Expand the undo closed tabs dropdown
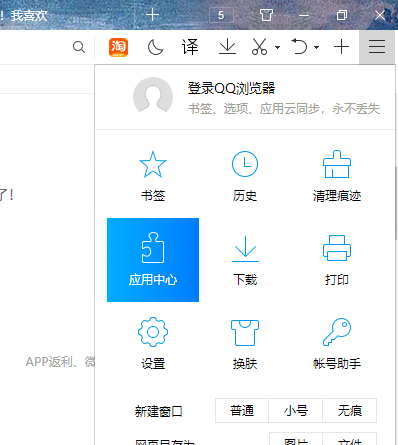 pos(317,47)
